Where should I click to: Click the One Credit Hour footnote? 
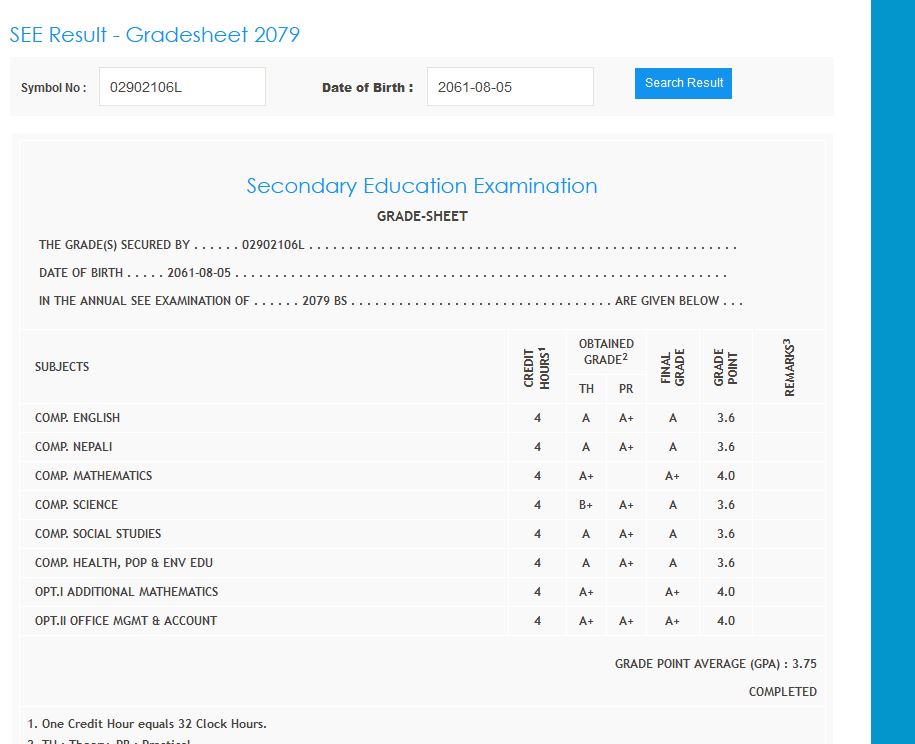[147, 724]
